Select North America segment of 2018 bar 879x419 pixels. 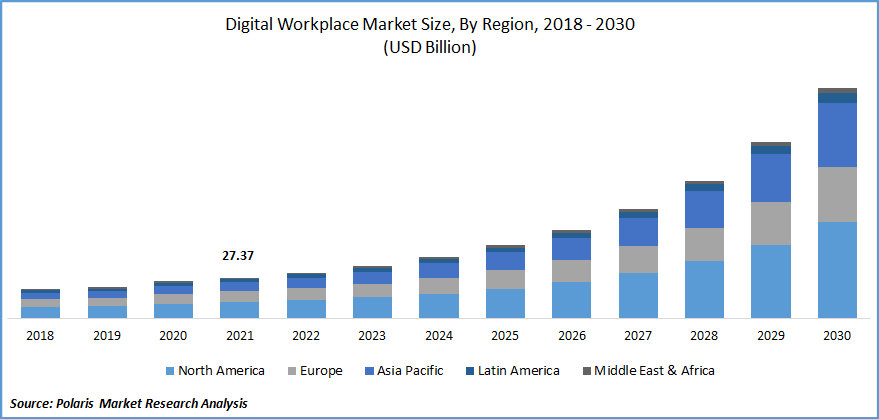click(x=40, y=313)
